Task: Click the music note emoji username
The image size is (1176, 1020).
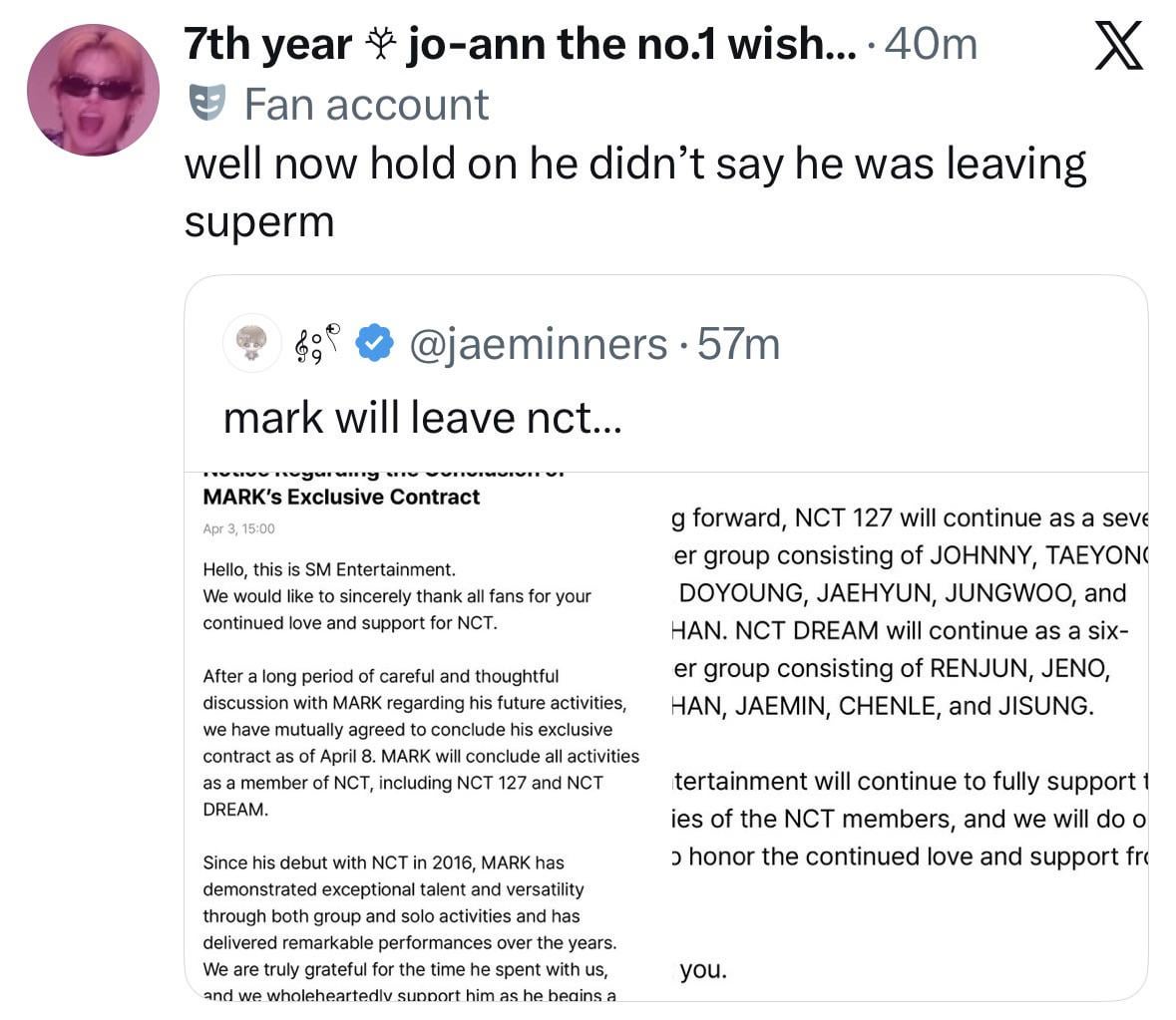Action: (x=317, y=345)
